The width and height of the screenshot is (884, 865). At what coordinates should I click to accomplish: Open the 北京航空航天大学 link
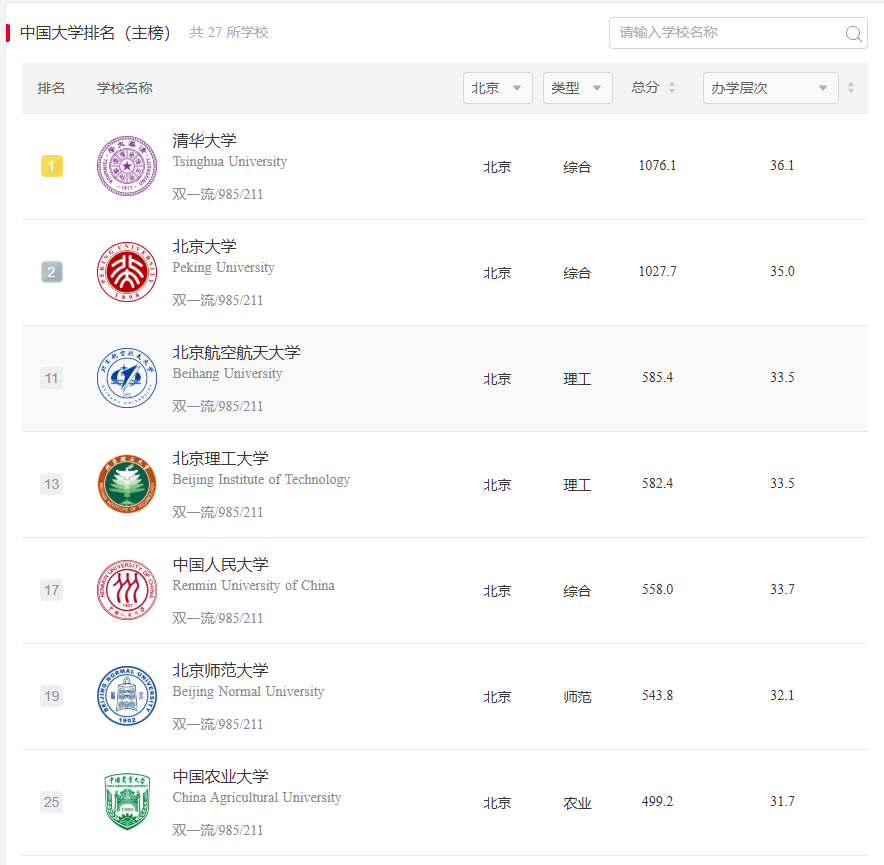click(237, 353)
